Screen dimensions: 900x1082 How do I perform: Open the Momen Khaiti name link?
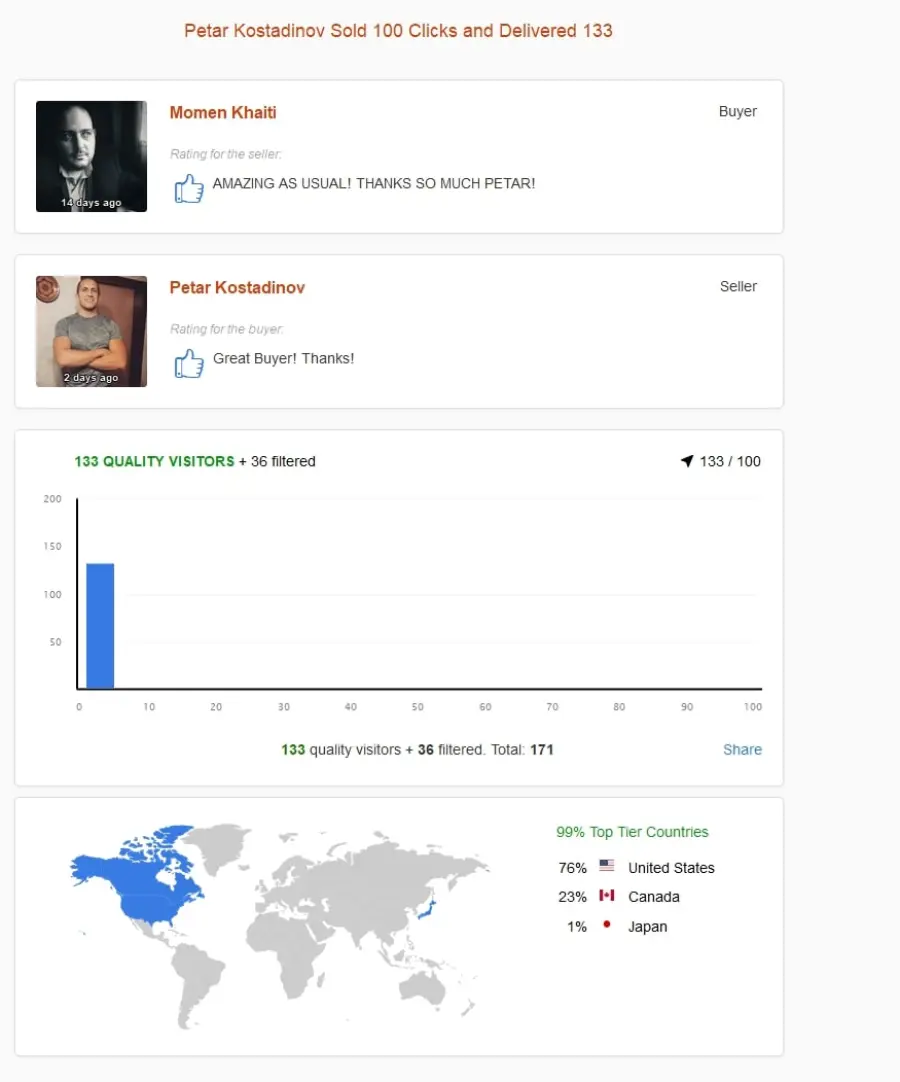point(223,112)
